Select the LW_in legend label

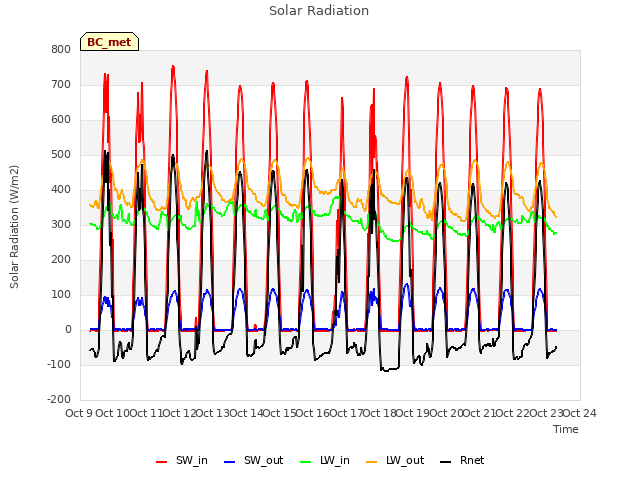[335, 460]
